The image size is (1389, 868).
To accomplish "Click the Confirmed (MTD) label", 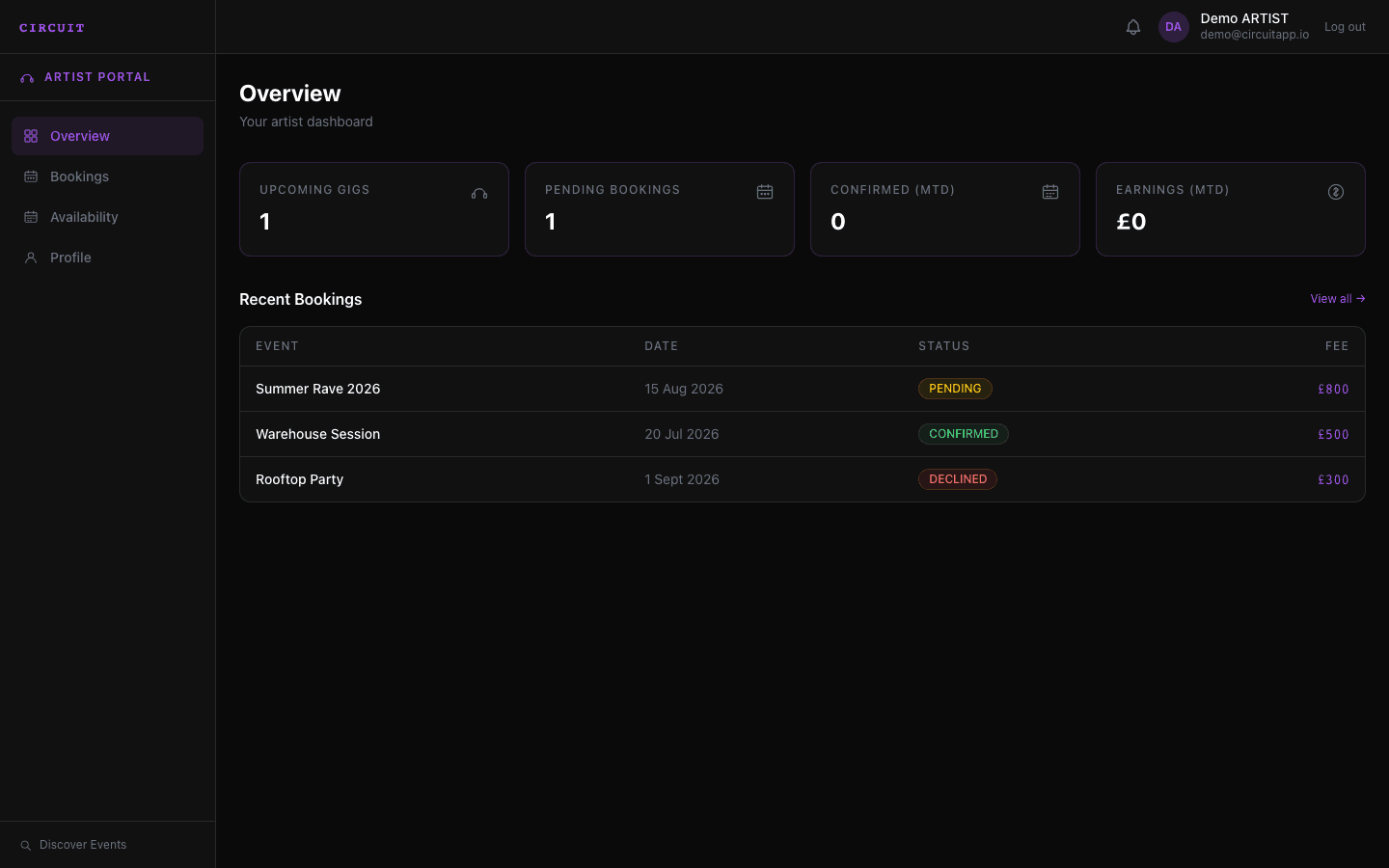I will coord(892,190).
